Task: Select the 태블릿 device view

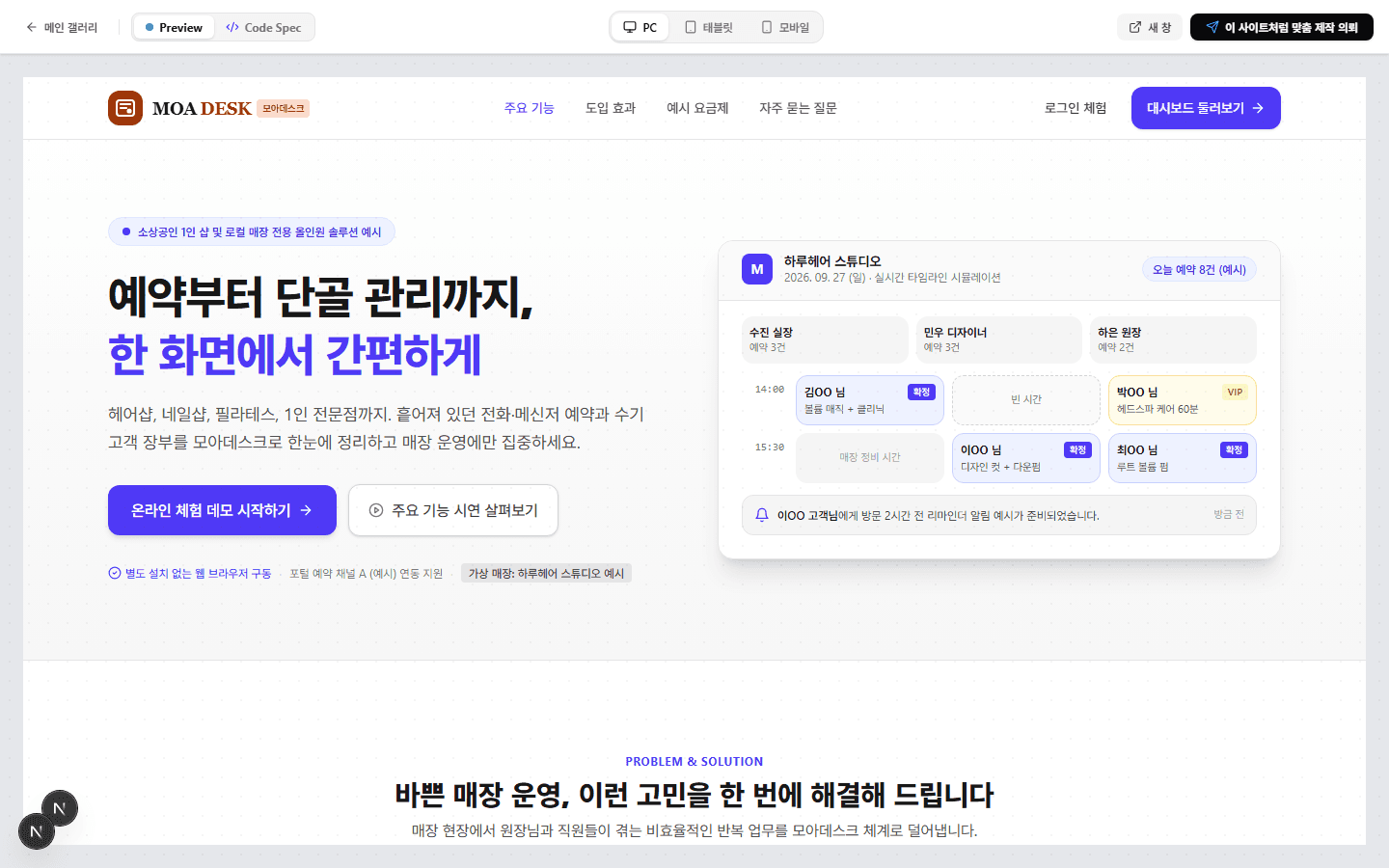Action: tap(709, 27)
